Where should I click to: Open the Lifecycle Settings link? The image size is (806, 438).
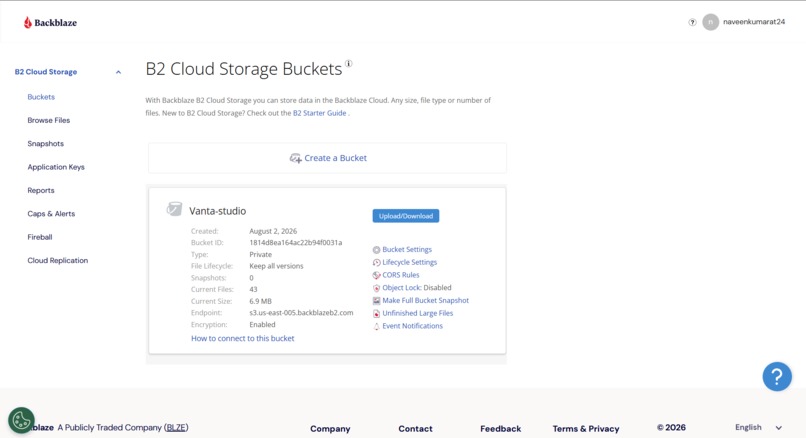(x=410, y=262)
